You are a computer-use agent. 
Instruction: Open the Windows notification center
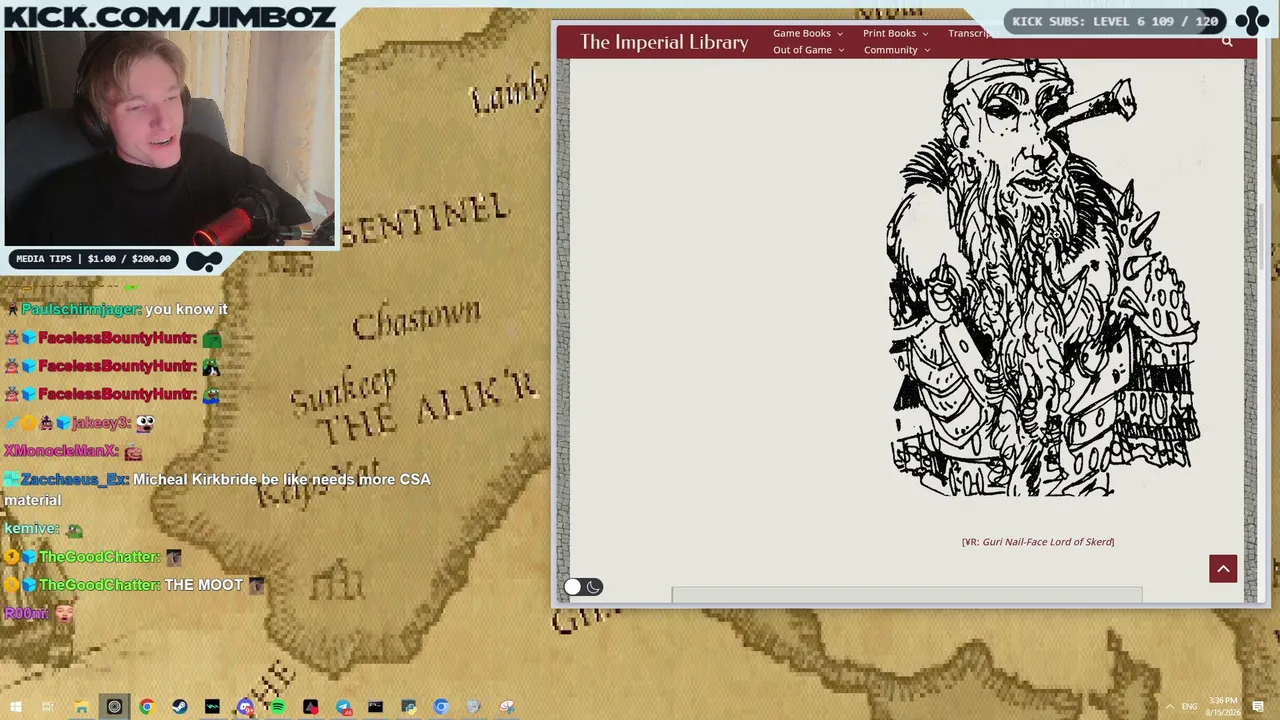(x=1259, y=707)
